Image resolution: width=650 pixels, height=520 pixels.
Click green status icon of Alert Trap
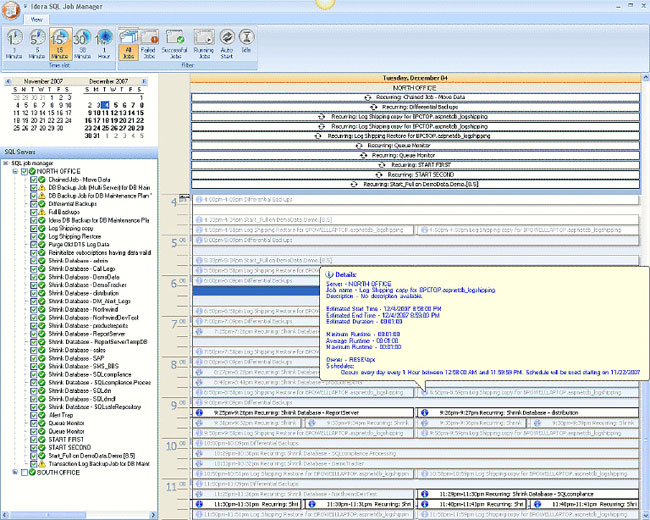pos(42,415)
